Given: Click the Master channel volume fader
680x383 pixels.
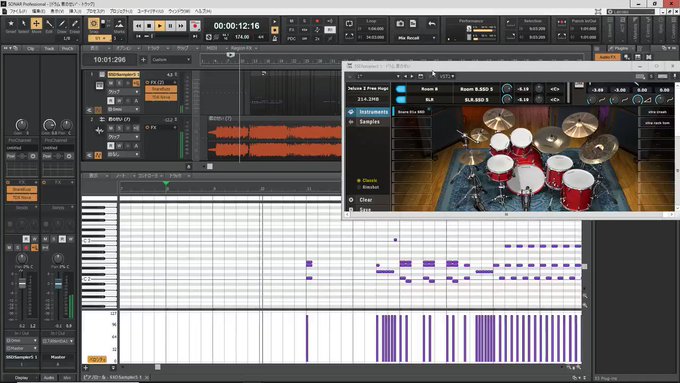Looking at the screenshot, I should tap(58, 283).
